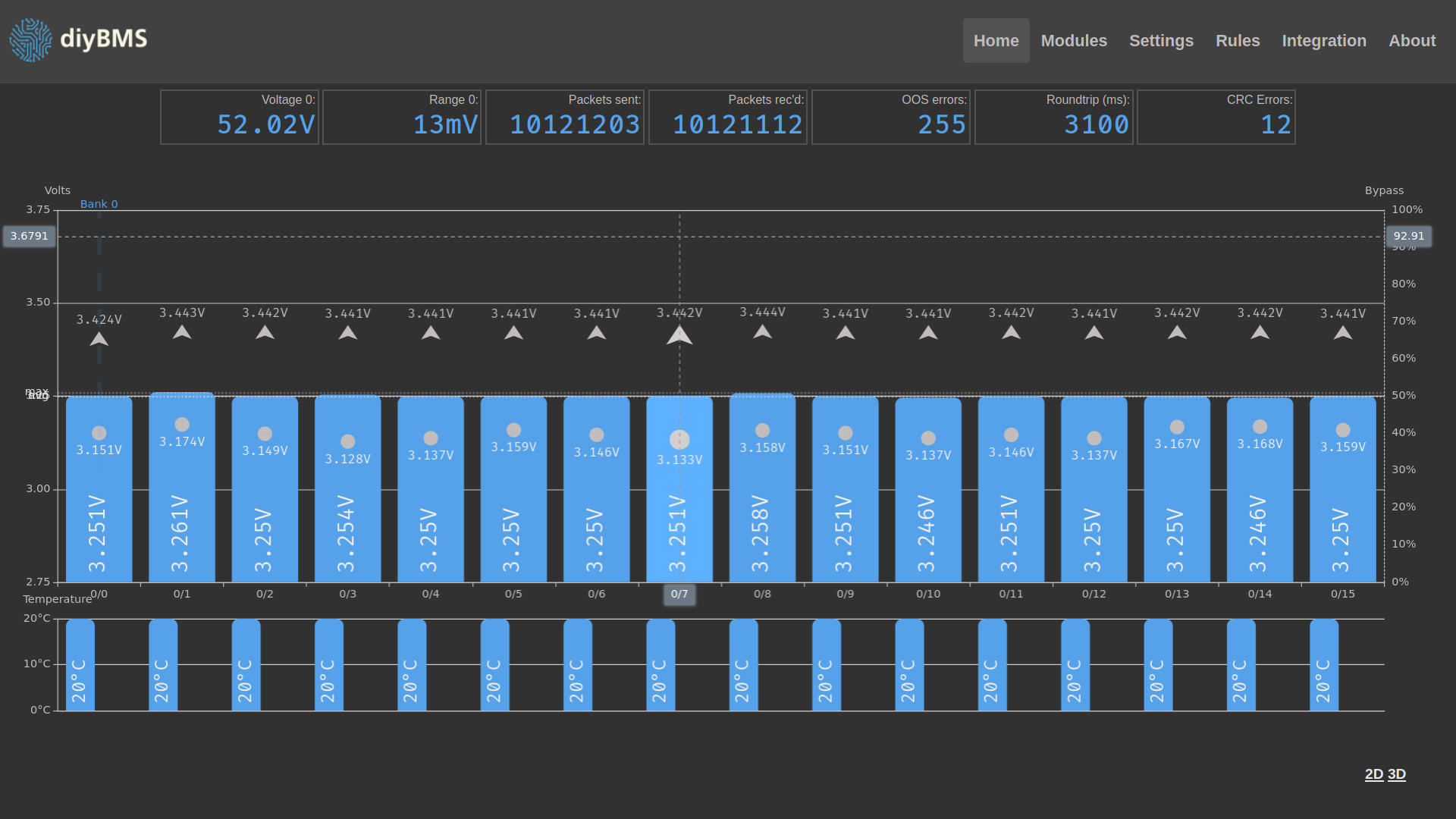Click the max voltage arrow marker for cell 0/0
The image size is (1456, 819).
point(99,339)
